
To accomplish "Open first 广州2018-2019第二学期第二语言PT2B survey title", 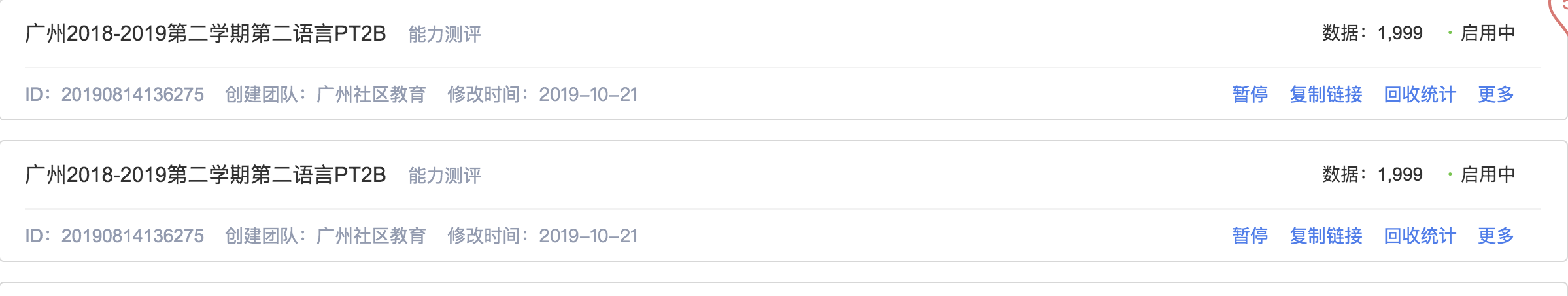I will click(x=205, y=33).
